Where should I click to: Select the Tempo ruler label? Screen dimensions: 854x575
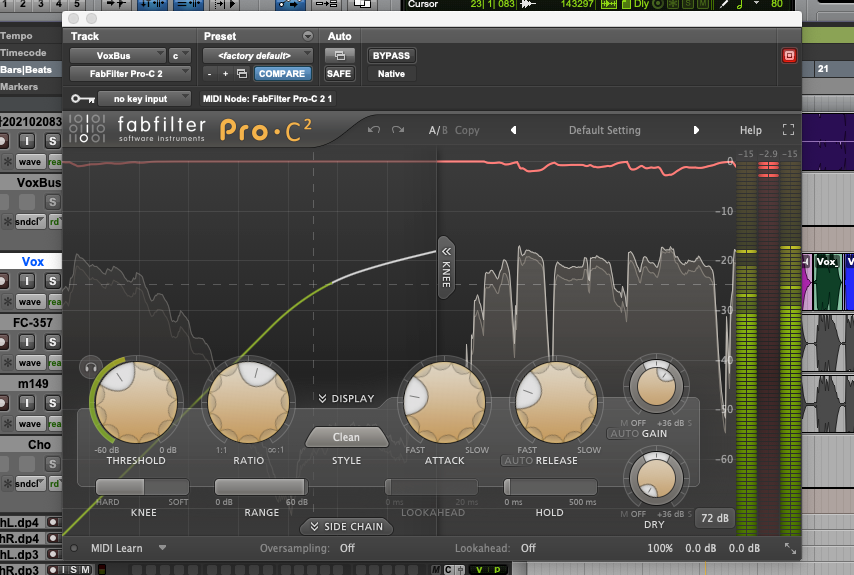point(16,36)
